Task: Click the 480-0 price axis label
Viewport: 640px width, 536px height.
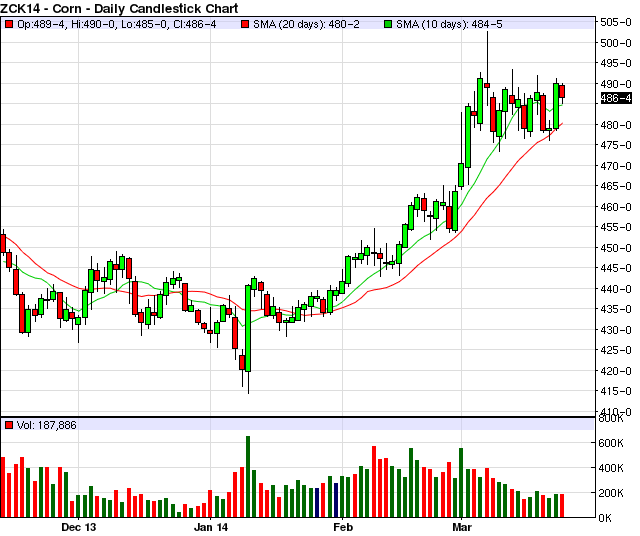Action: (x=616, y=125)
